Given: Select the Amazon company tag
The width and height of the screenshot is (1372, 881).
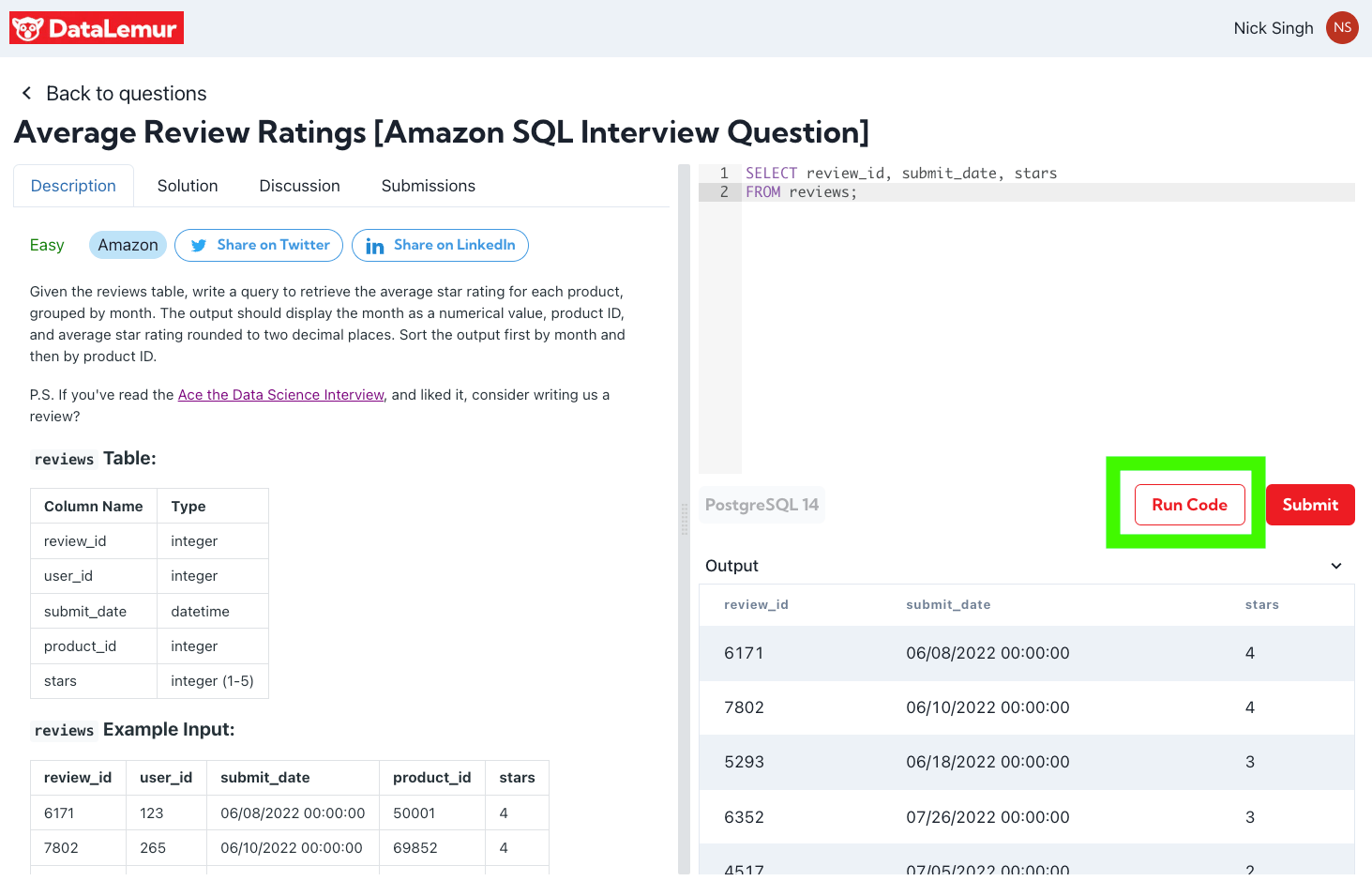Looking at the screenshot, I should click(128, 245).
